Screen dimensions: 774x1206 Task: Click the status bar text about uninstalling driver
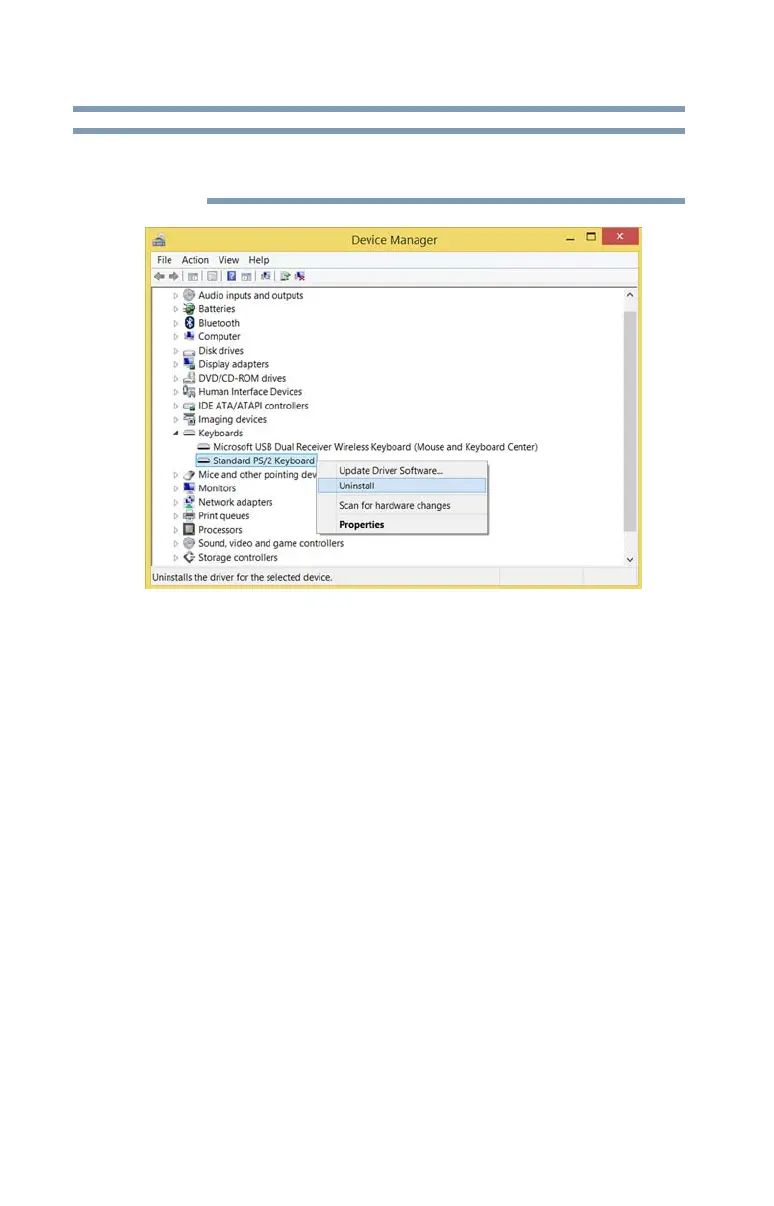coord(242,578)
